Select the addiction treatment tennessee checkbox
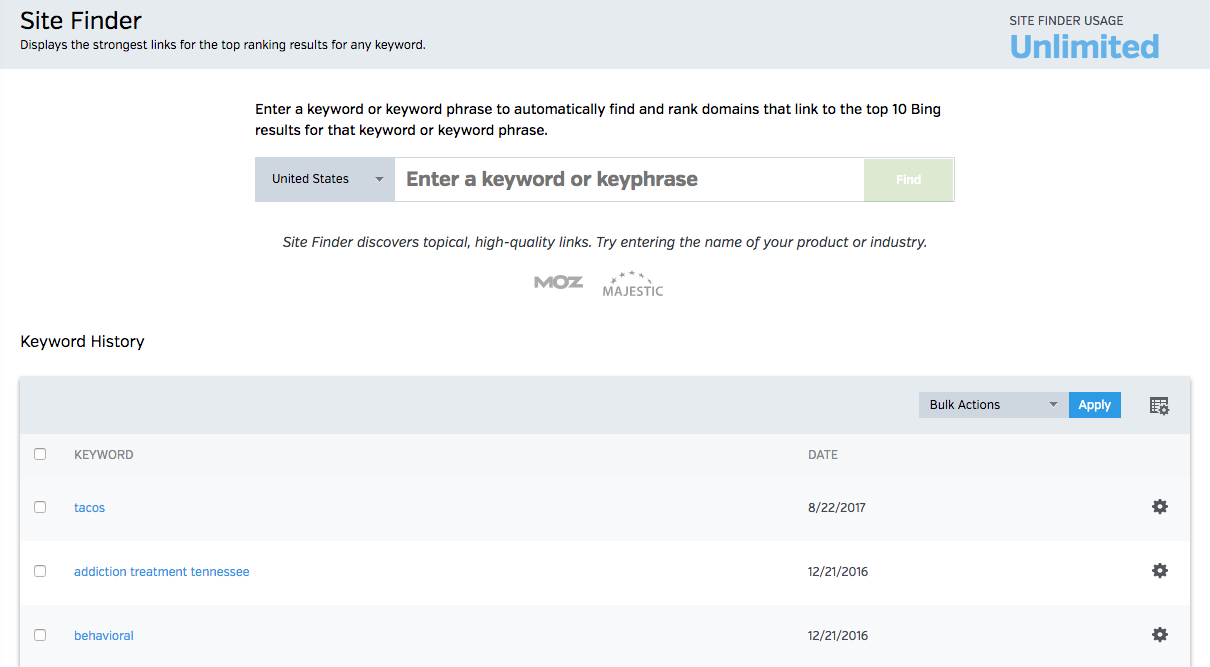 pos(40,571)
